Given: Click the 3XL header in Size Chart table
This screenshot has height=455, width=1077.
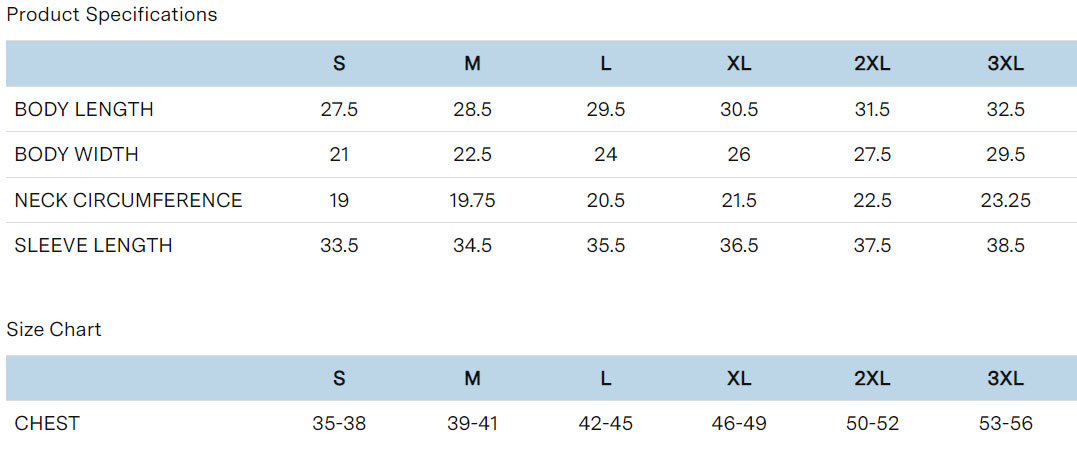Looking at the screenshot, I should [1005, 378].
